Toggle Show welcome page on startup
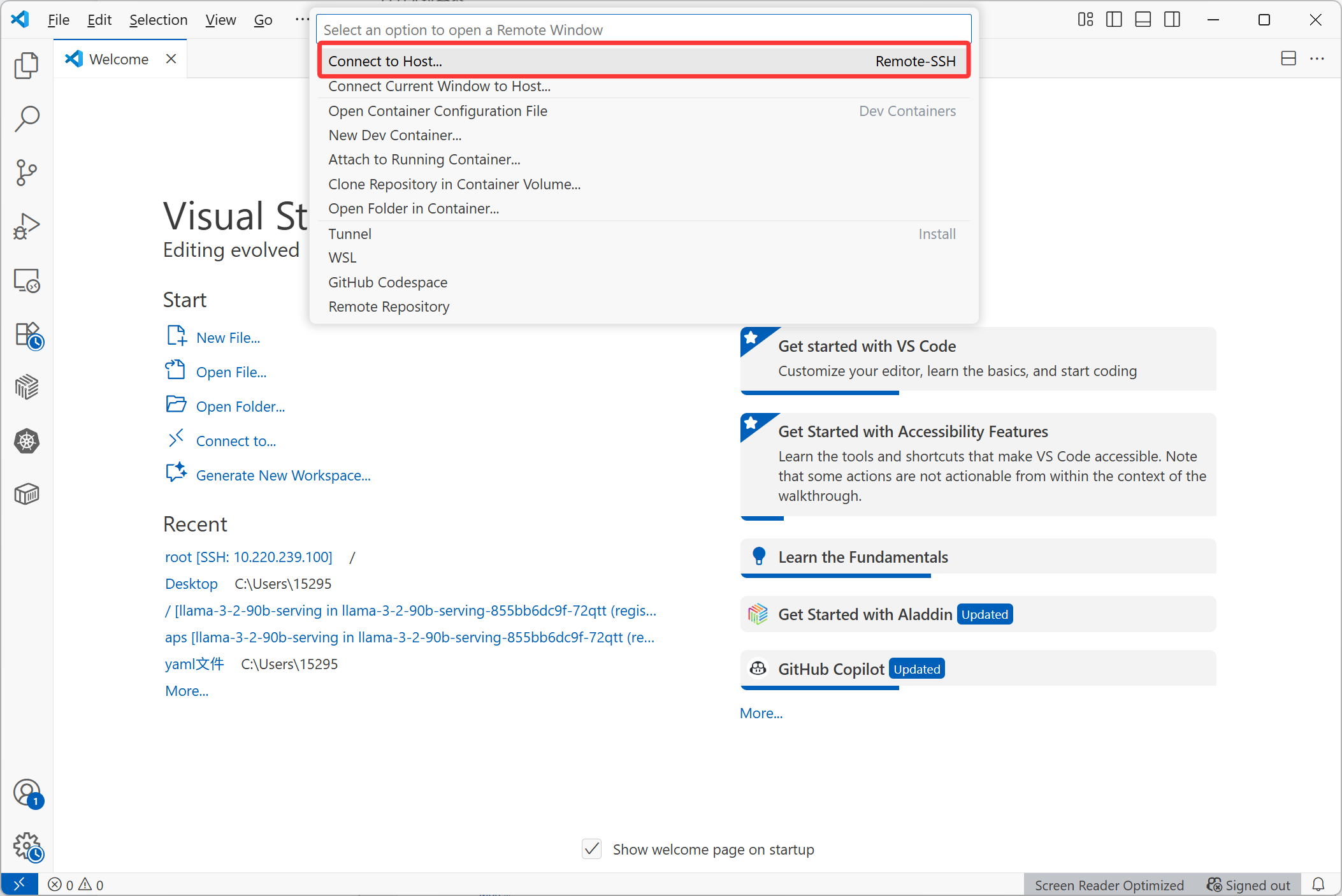The image size is (1342, 896). pos(591,849)
